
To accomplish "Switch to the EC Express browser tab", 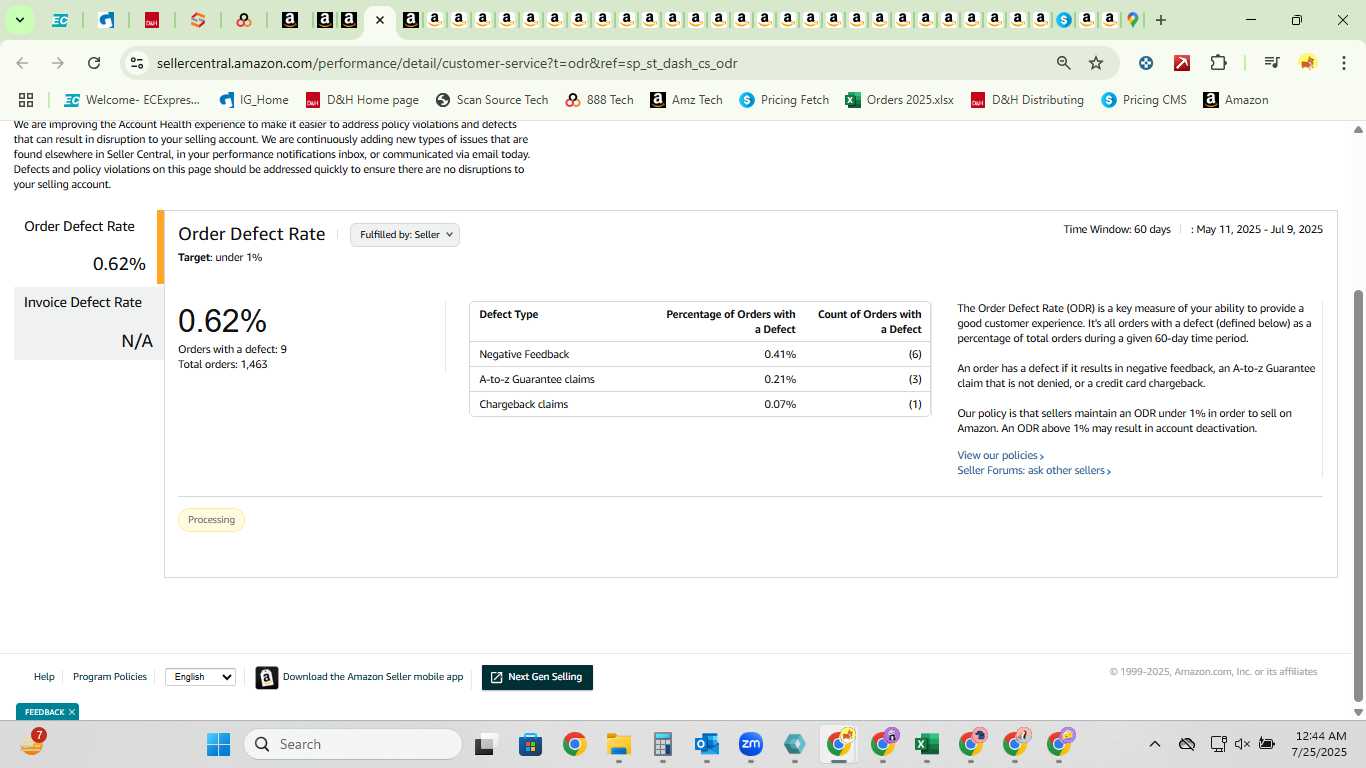I will [x=60, y=20].
